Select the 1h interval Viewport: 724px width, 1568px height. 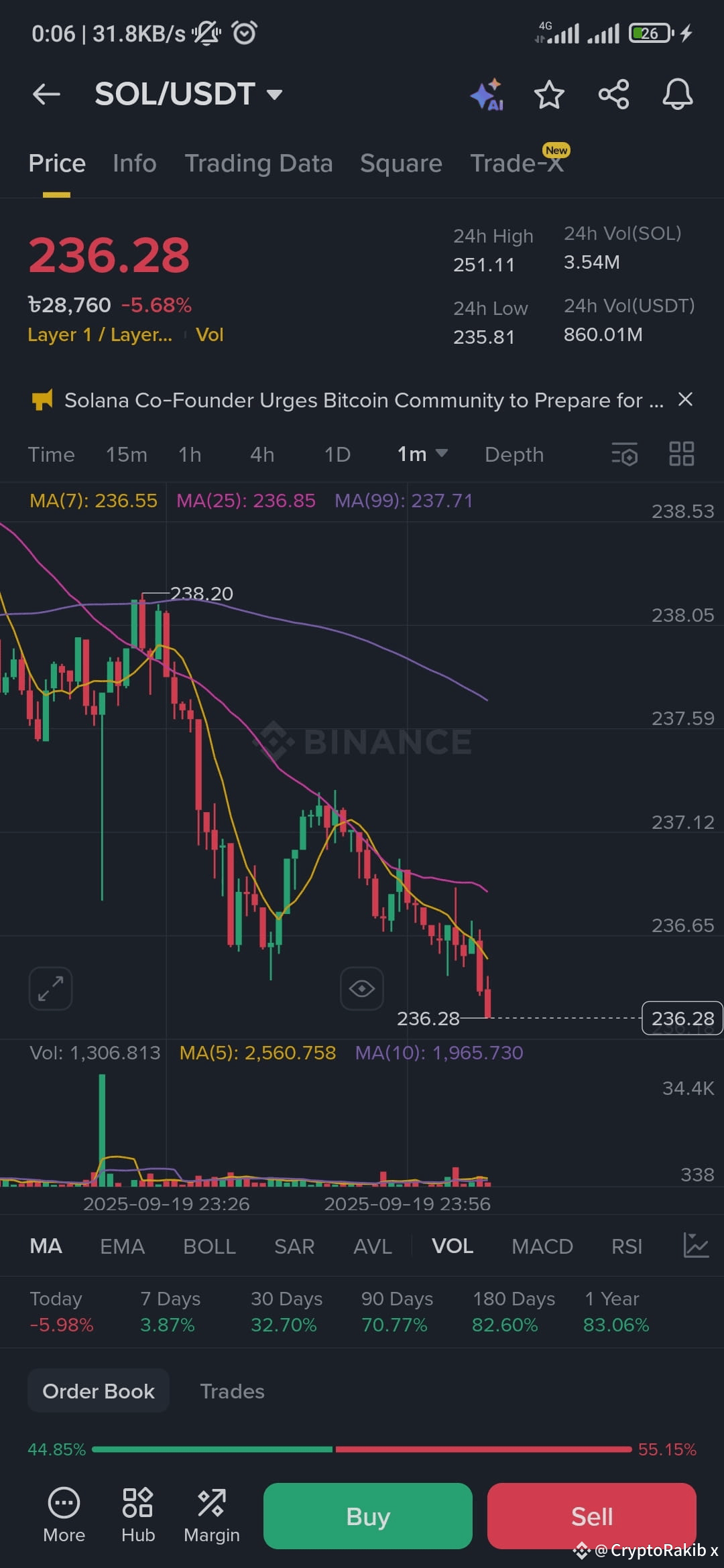(x=190, y=454)
